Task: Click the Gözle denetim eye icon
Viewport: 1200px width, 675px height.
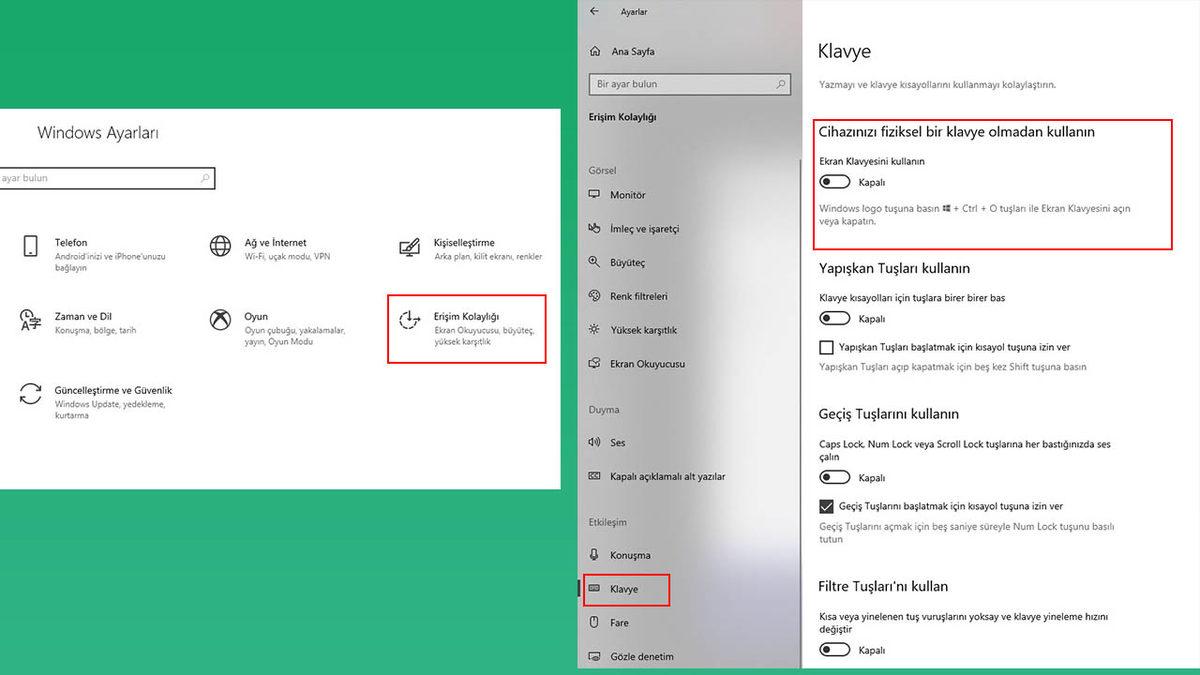Action: [593, 656]
